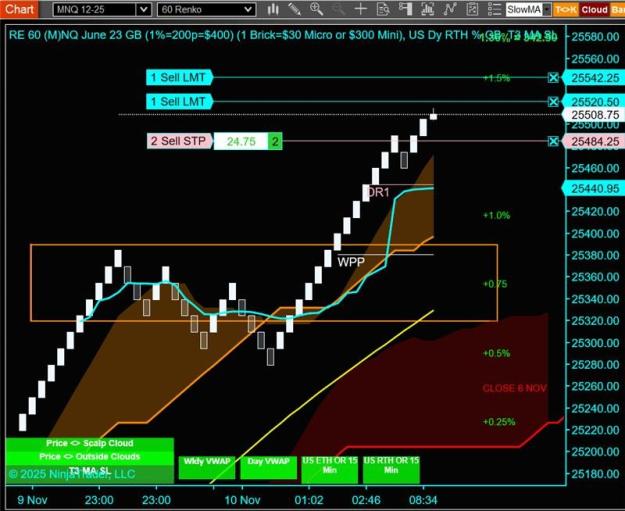The image size is (625, 511).
Task: Toggle the Price <> Scalp Cloud button
Action: (x=90, y=443)
